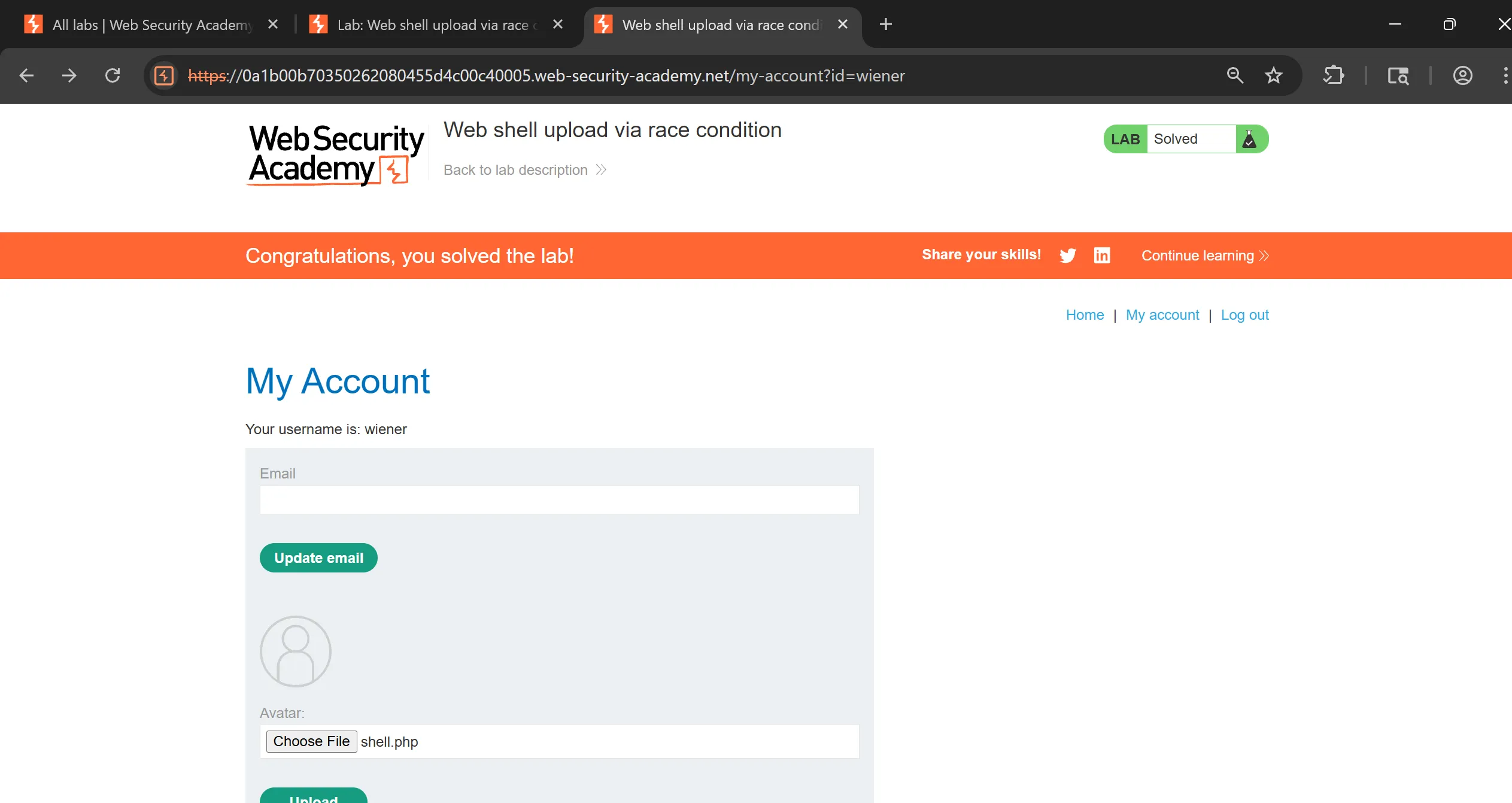
Task: Reload the current page
Action: coord(113,75)
